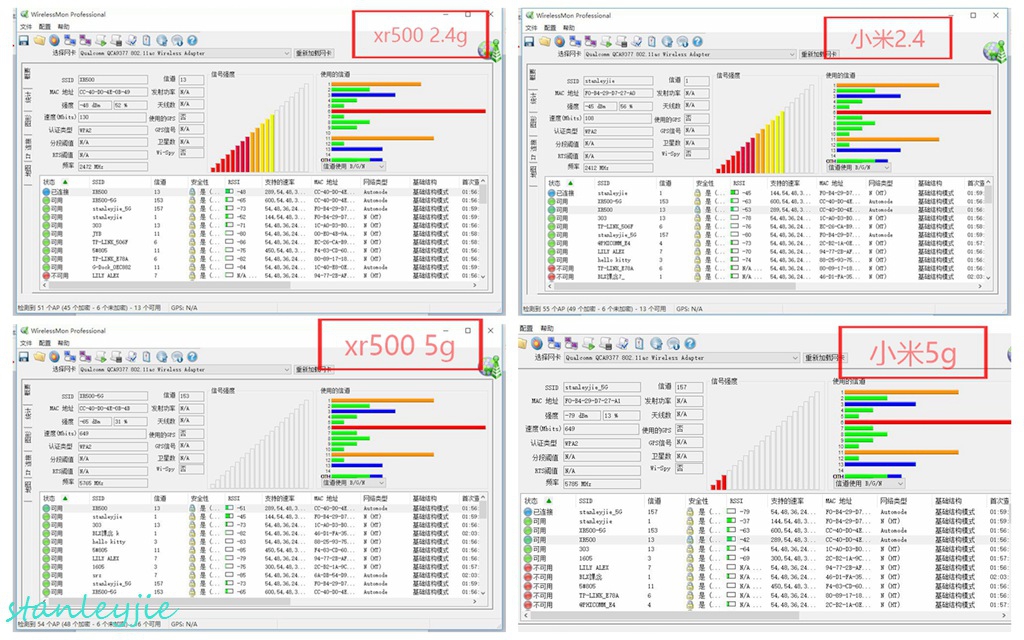Click the save floppy icon in xr500 2.4g window
1024x640 pixels.
click(x=24, y=40)
